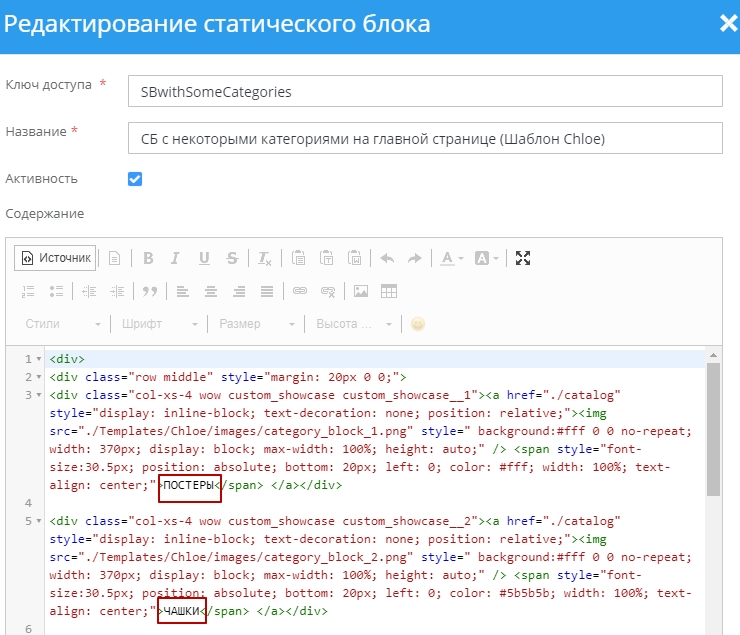
Task: Toggle the Активность checkbox
Action: [x=135, y=179]
